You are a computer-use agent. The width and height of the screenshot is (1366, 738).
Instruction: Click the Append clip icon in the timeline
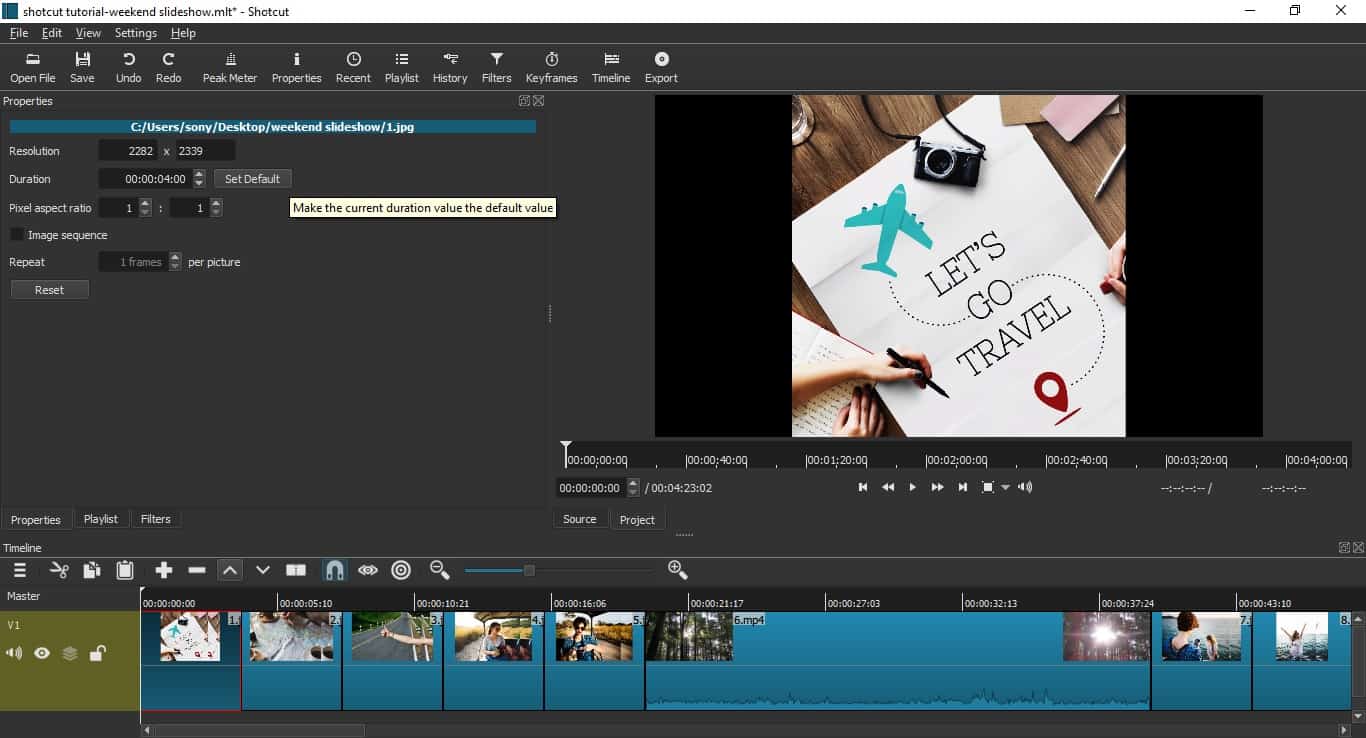(163, 570)
